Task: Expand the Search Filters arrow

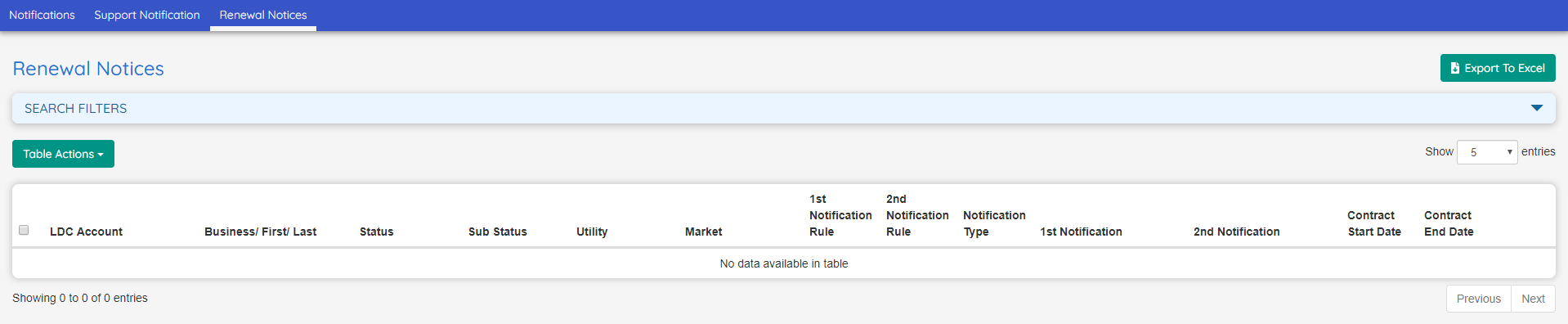Action: click(x=1537, y=108)
